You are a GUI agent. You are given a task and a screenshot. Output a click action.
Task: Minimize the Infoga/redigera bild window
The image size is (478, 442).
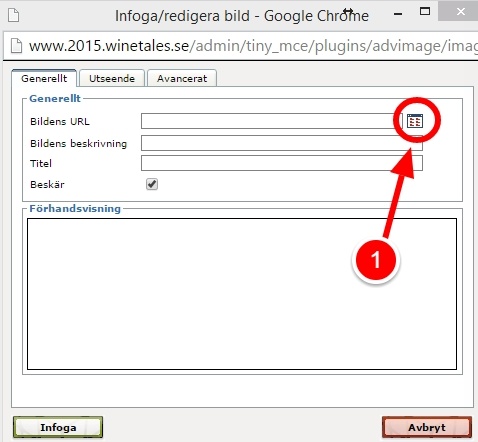click(398, 13)
